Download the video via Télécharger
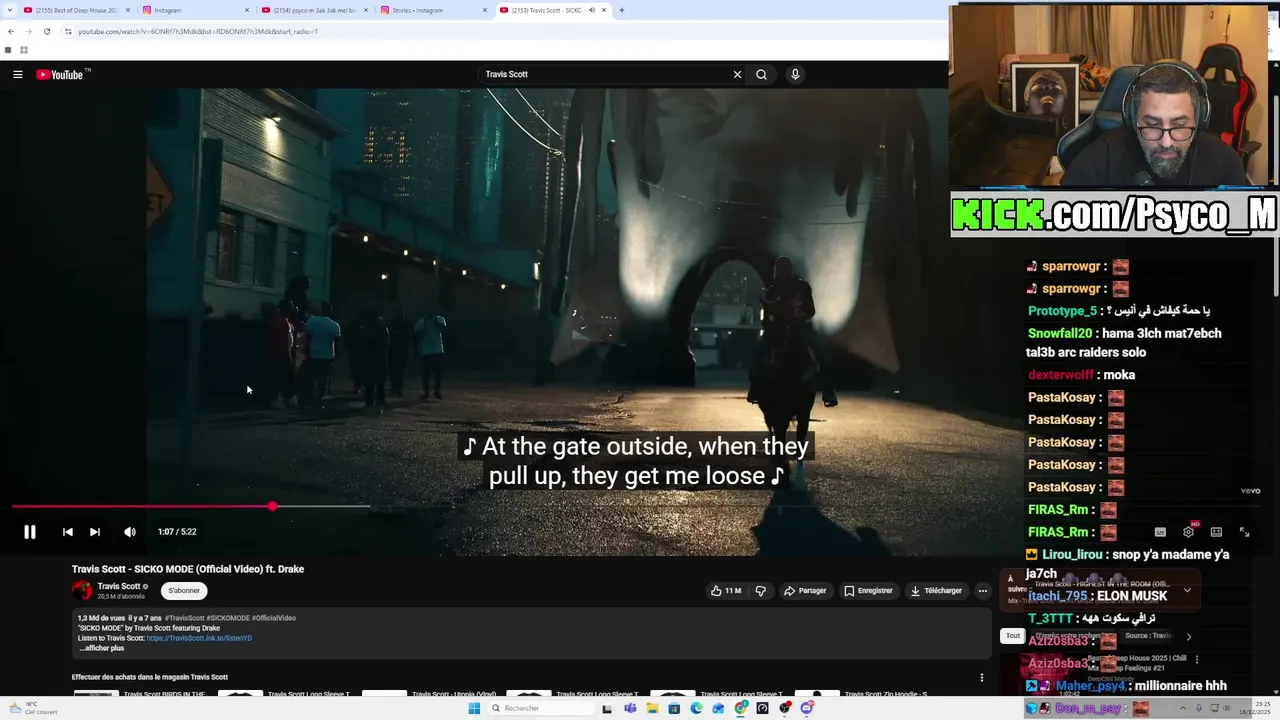The width and height of the screenshot is (1280, 720). tap(936, 591)
